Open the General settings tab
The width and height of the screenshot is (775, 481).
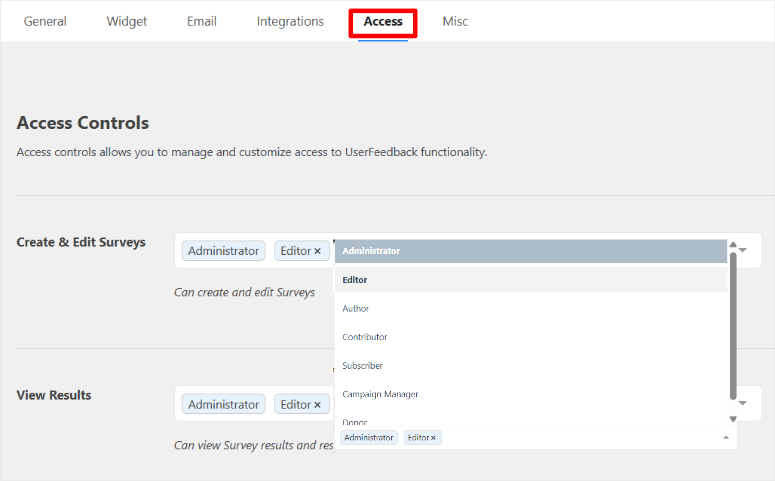[45, 21]
